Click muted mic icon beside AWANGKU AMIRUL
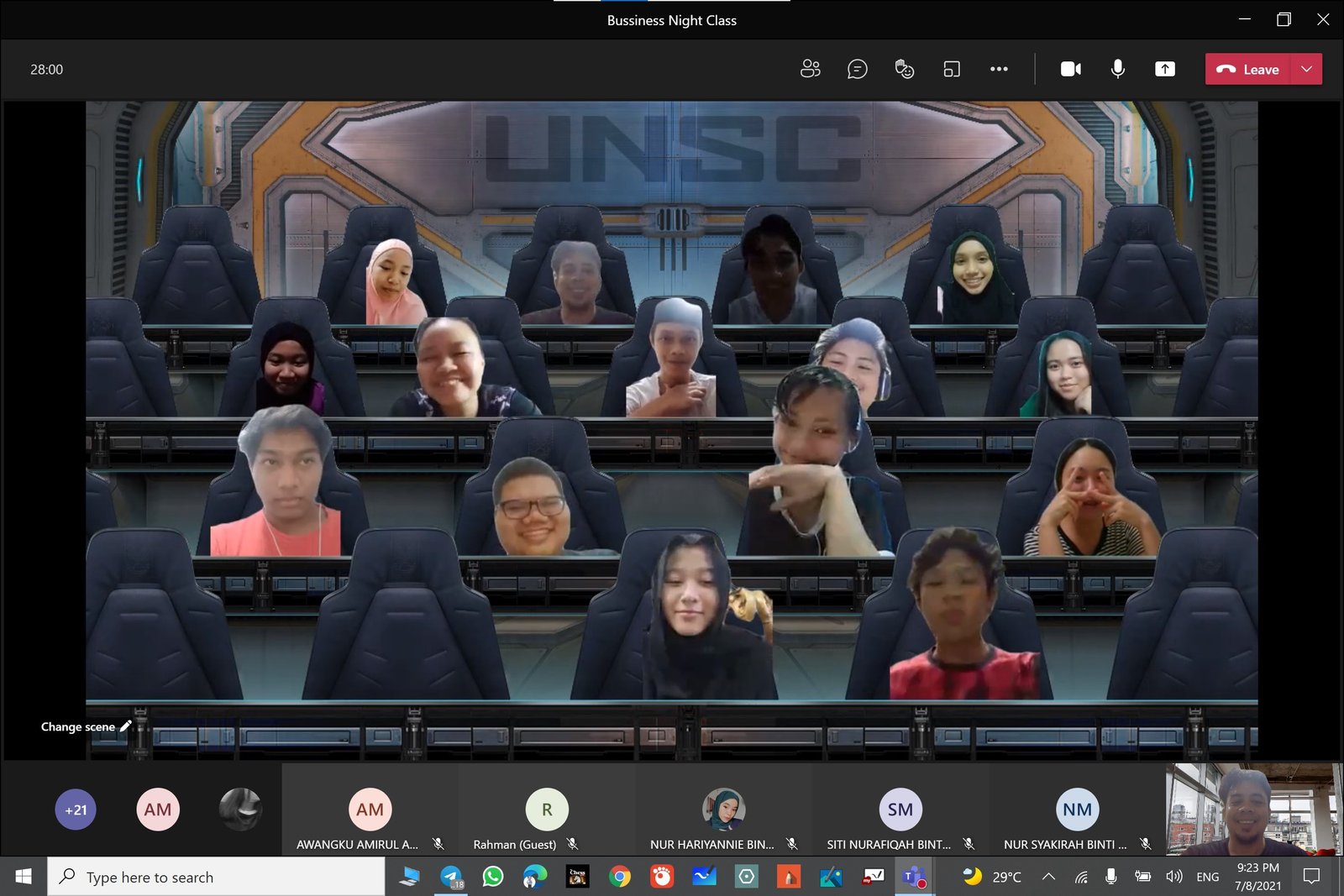 coord(438,844)
